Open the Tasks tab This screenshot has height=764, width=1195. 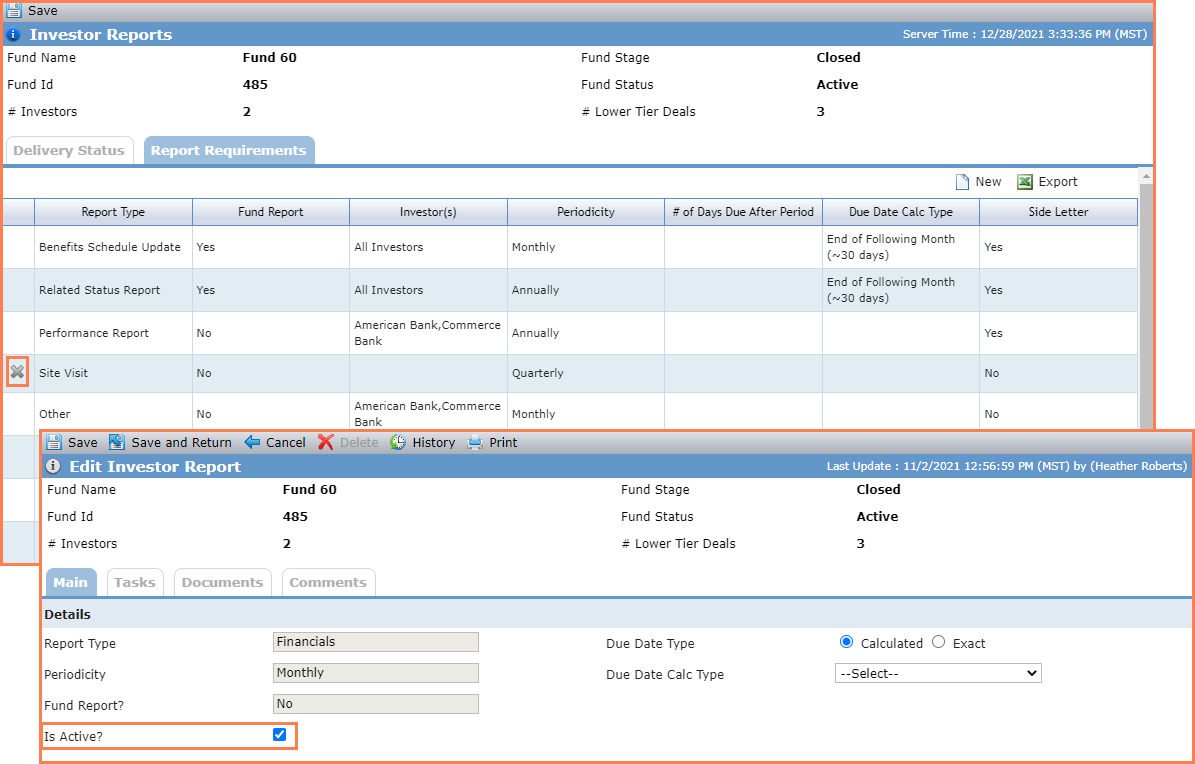point(135,583)
